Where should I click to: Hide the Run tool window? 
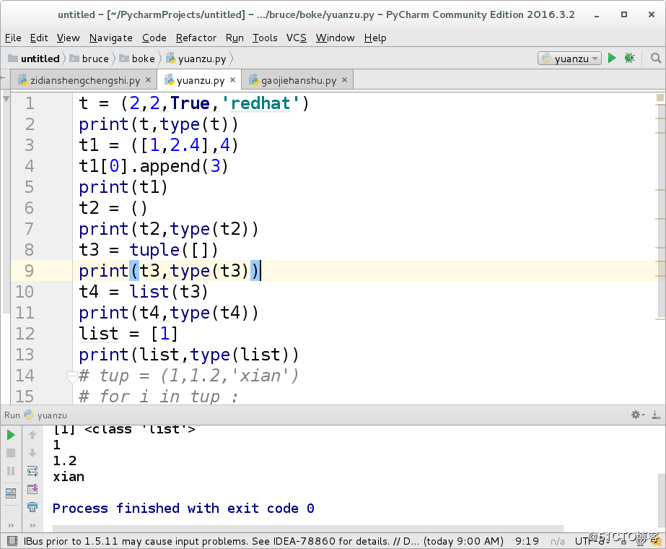coord(656,414)
